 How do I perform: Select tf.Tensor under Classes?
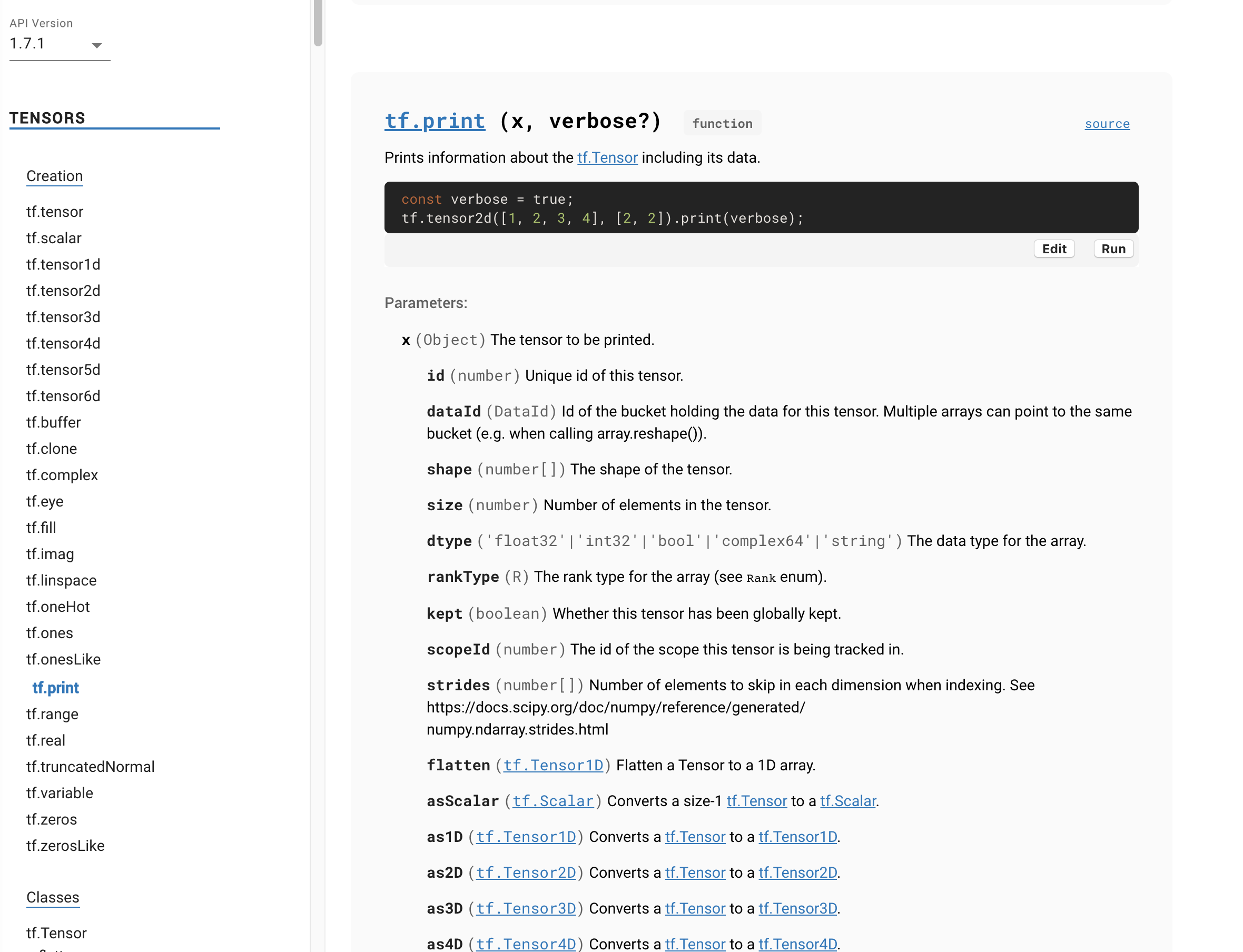(x=56, y=933)
